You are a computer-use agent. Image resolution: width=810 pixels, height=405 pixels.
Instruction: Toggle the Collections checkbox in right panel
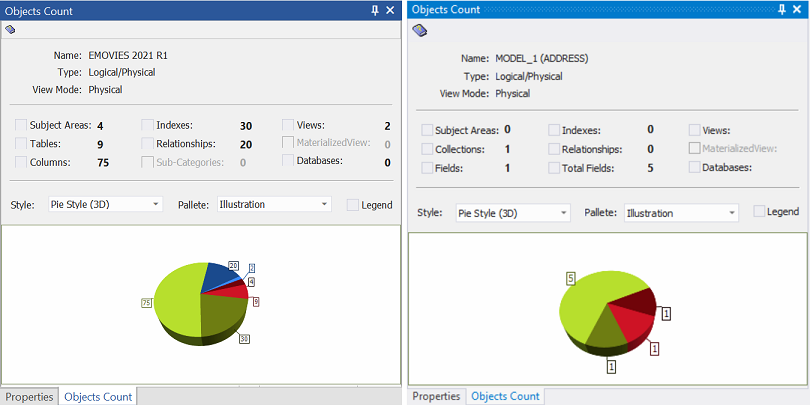coord(428,149)
